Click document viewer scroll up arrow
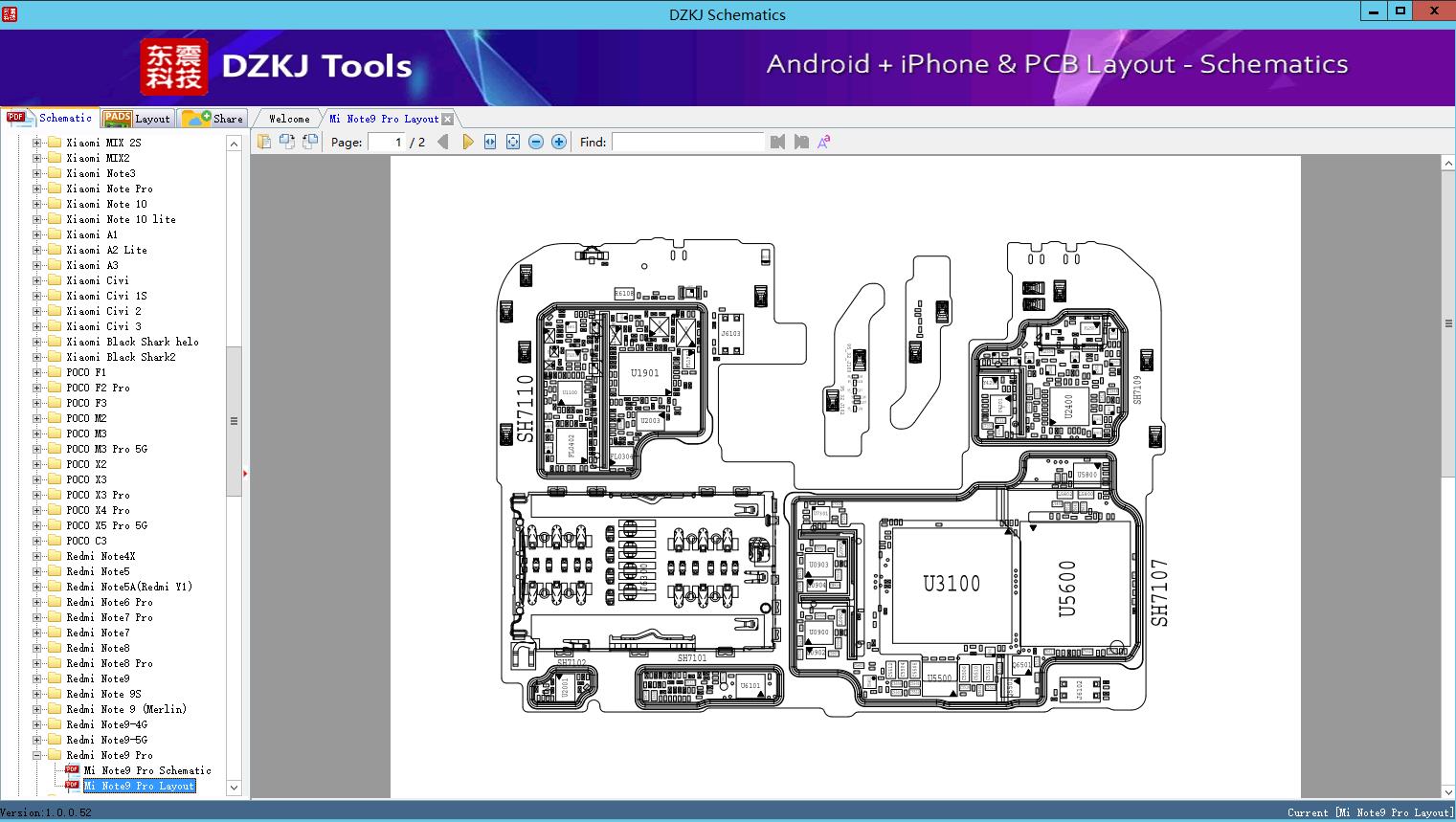 pos(1448,164)
